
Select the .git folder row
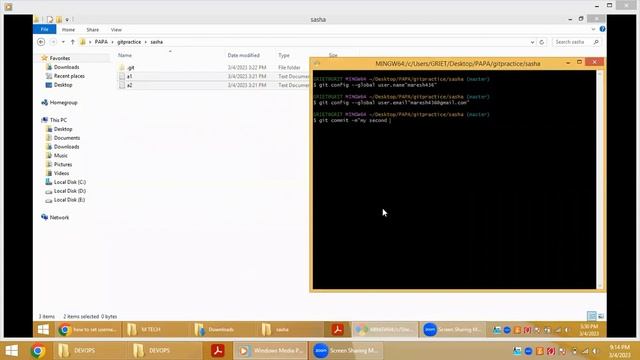[x=213, y=67]
